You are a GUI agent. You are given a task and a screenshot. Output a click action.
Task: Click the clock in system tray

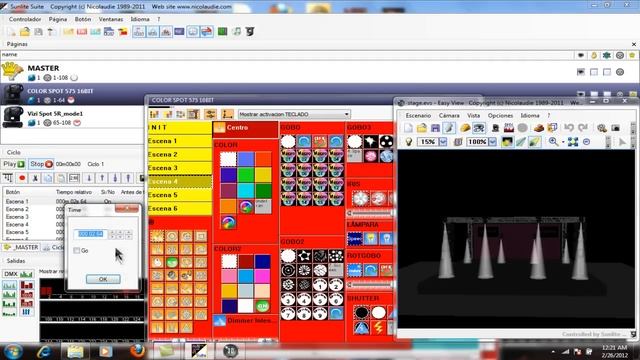615,351
